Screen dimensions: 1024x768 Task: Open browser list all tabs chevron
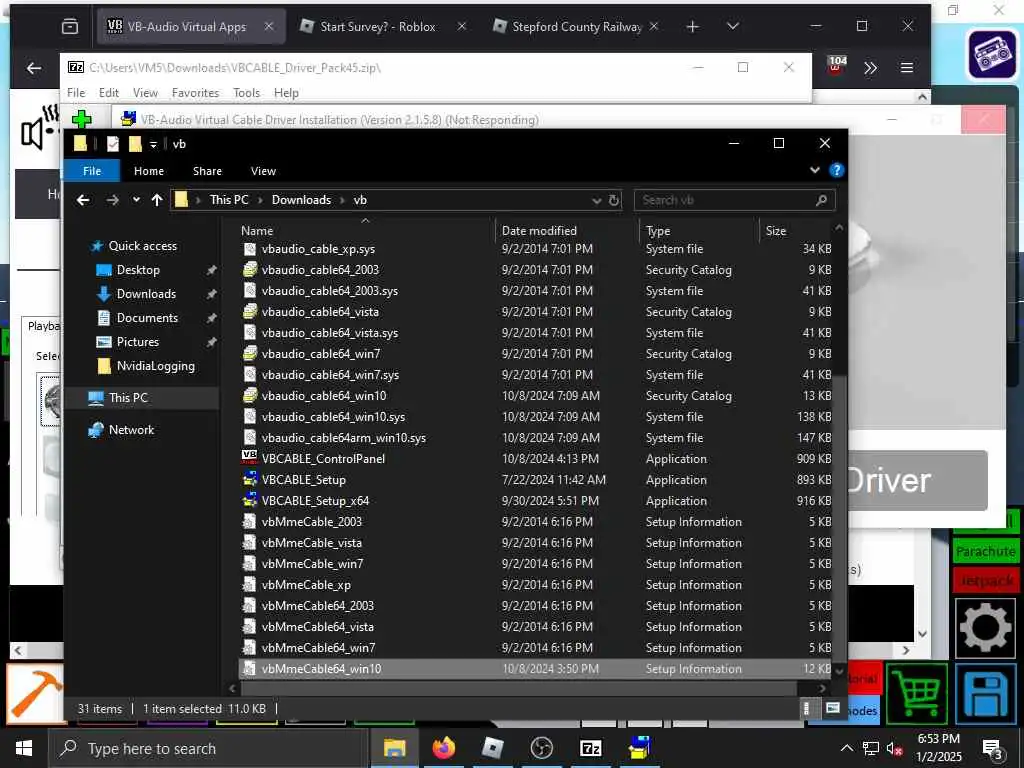point(733,26)
